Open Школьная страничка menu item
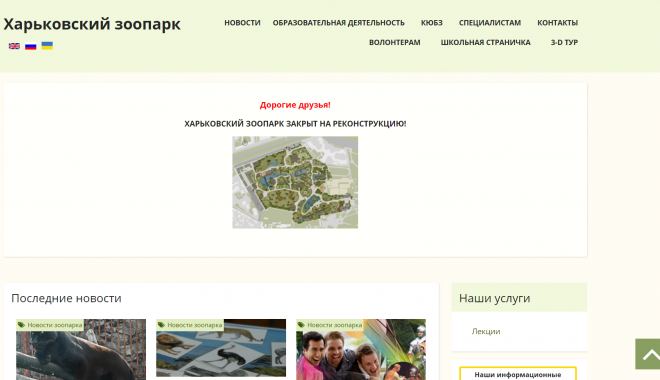This screenshot has width=660, height=380. [486, 43]
